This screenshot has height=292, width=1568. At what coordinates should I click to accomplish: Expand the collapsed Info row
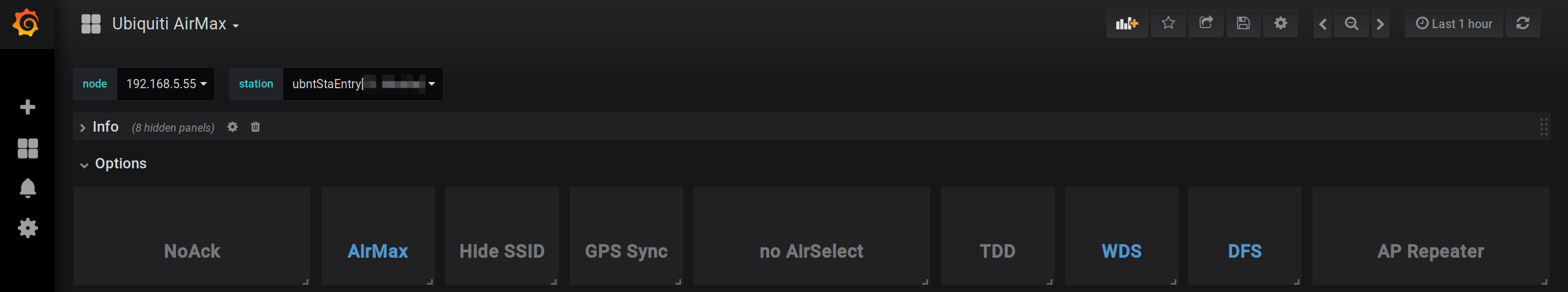pos(105,127)
